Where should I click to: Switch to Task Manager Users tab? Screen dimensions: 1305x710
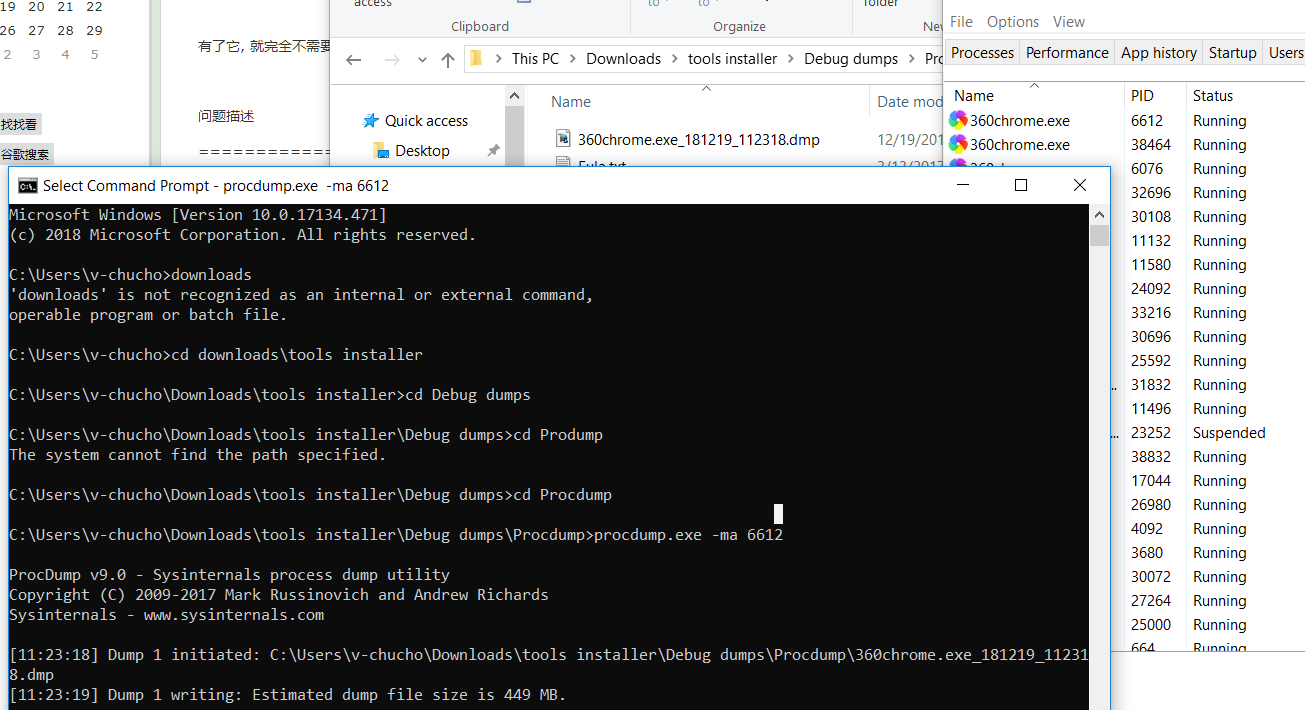tap(1285, 53)
